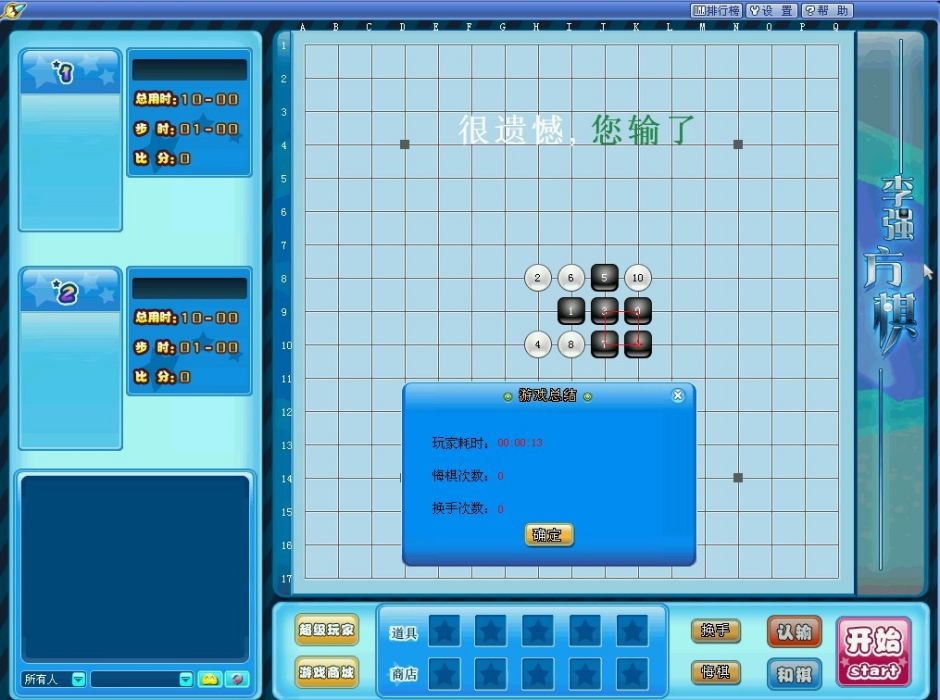
Task: Click the 很遗憾,您输了 result message
Action: coord(577,129)
